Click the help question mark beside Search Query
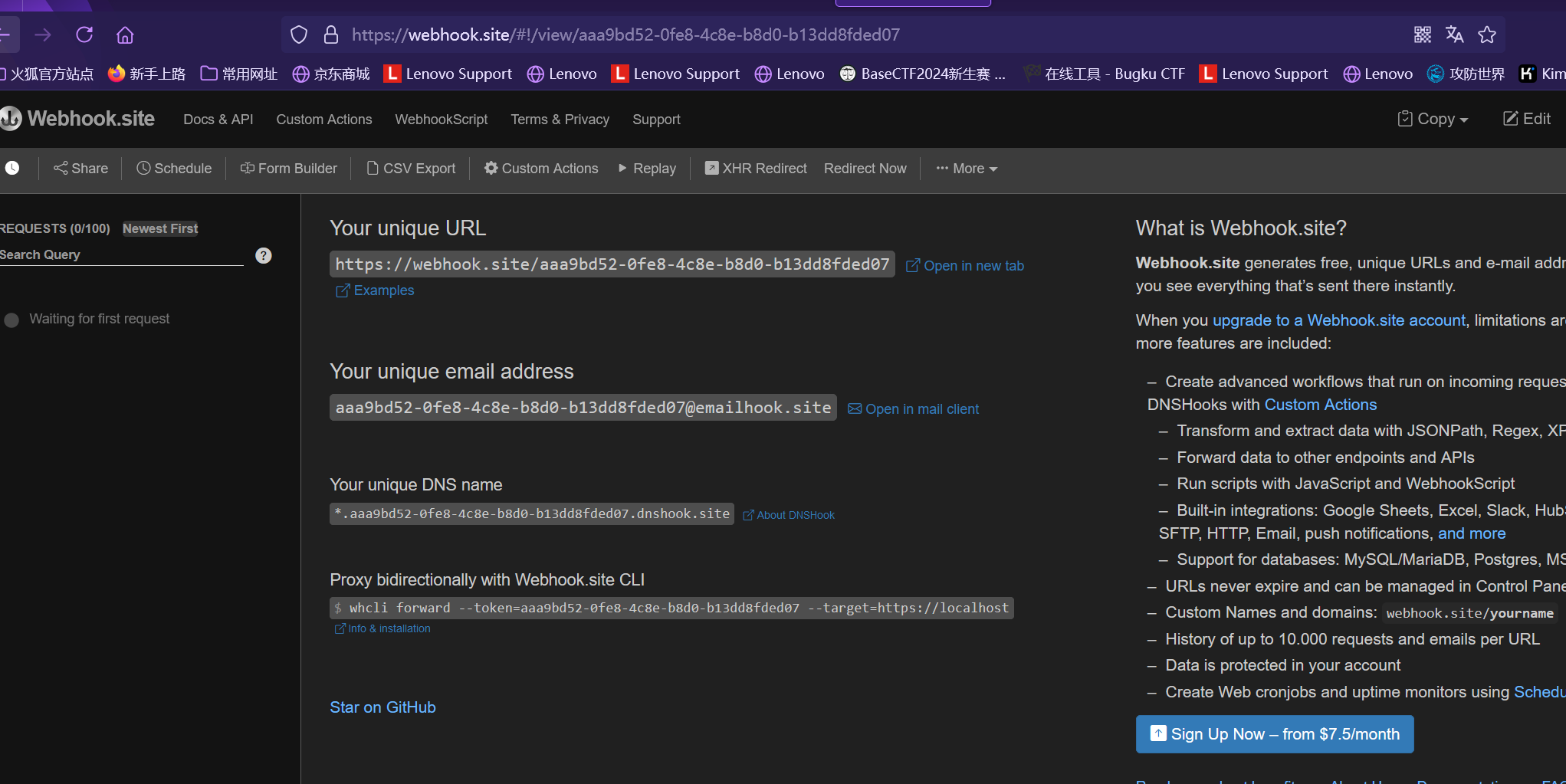The height and width of the screenshot is (784, 1566). coord(264,255)
